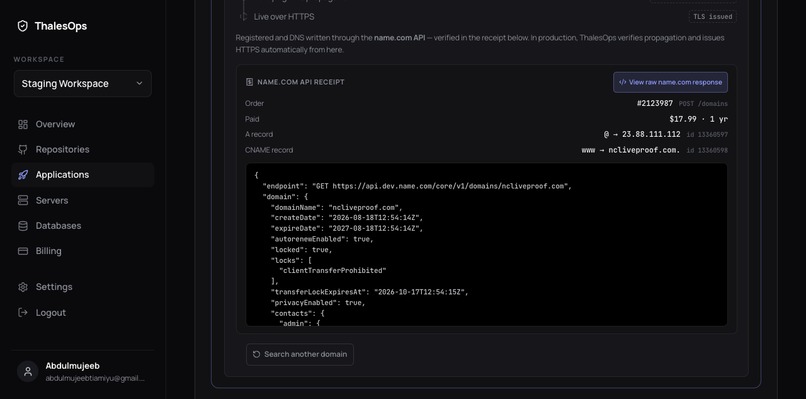Click the TLS issued badge

click(x=712, y=17)
